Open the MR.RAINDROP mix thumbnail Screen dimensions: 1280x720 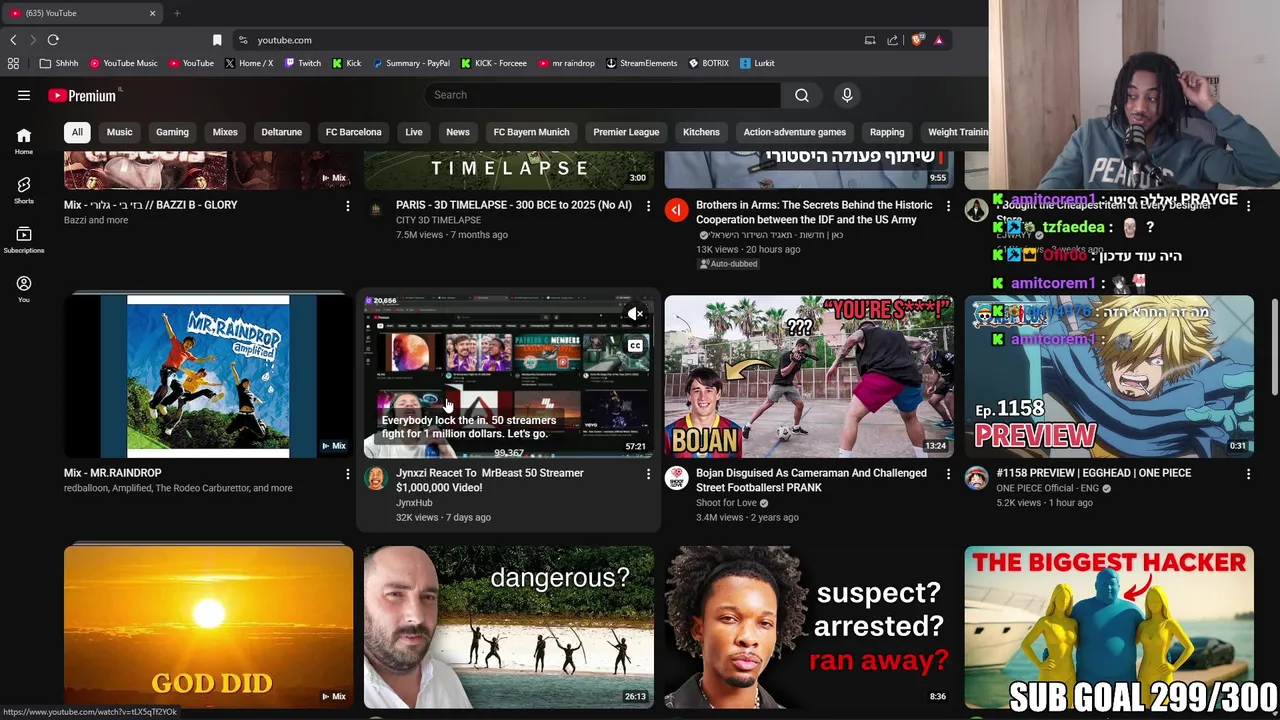pyautogui.click(x=208, y=376)
